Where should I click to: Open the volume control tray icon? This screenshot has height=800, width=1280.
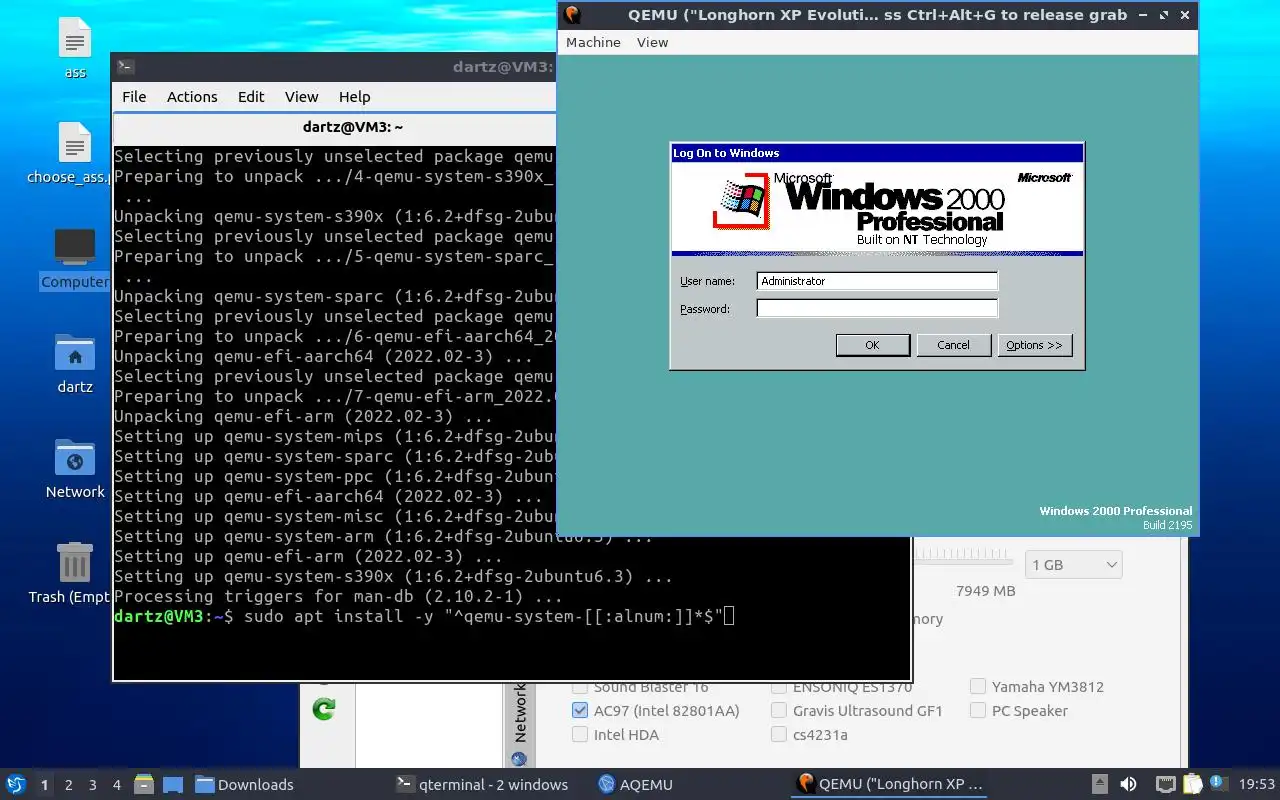[x=1128, y=784]
